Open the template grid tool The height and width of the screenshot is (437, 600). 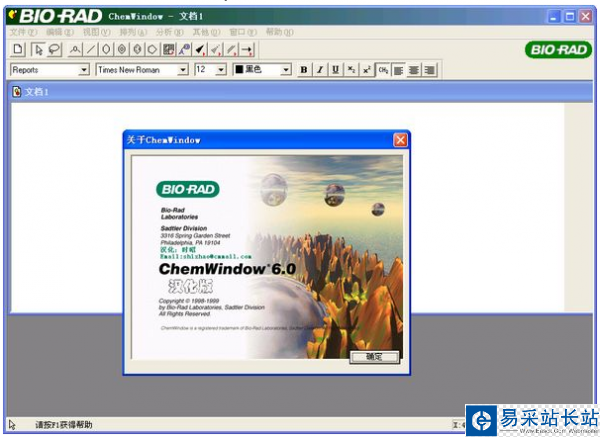coord(168,49)
